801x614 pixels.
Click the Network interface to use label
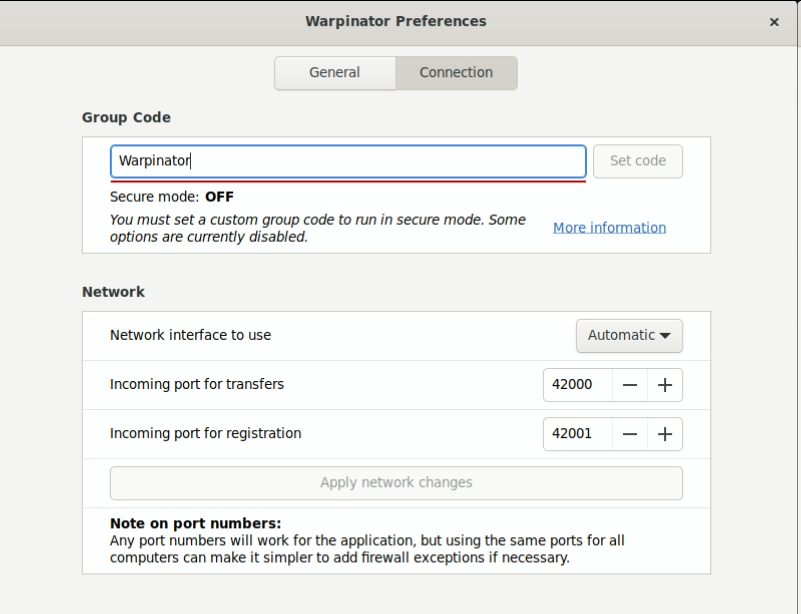point(190,335)
